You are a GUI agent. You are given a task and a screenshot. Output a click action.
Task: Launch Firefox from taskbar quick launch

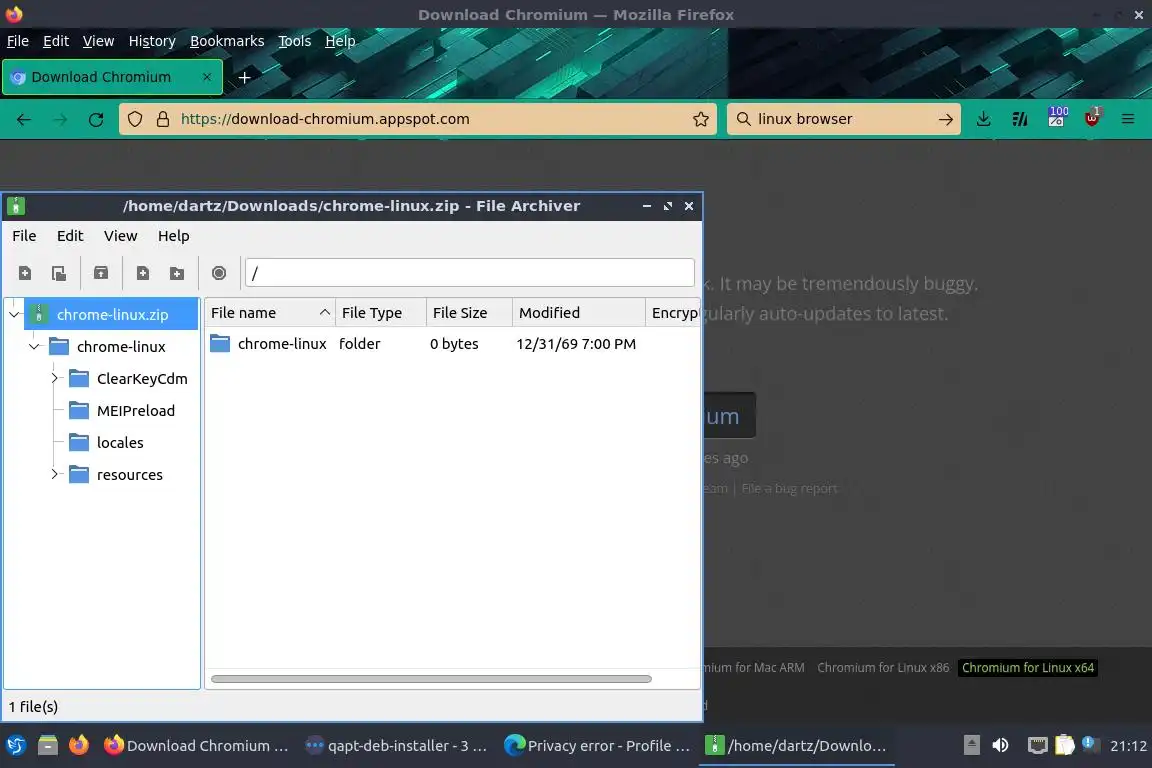[x=79, y=745]
